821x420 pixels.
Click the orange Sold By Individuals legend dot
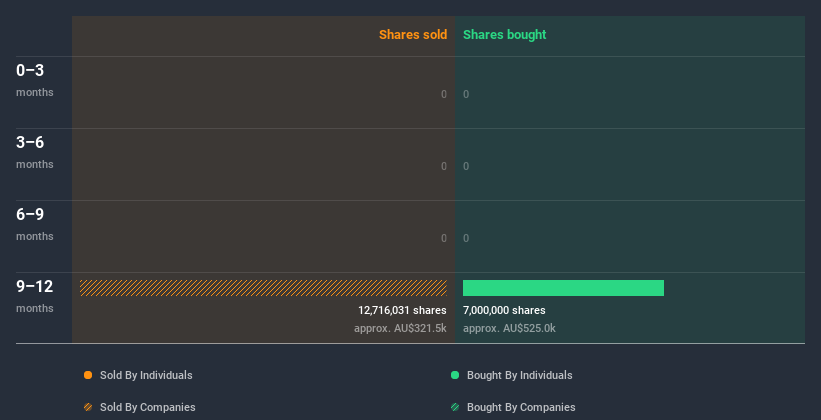88,375
